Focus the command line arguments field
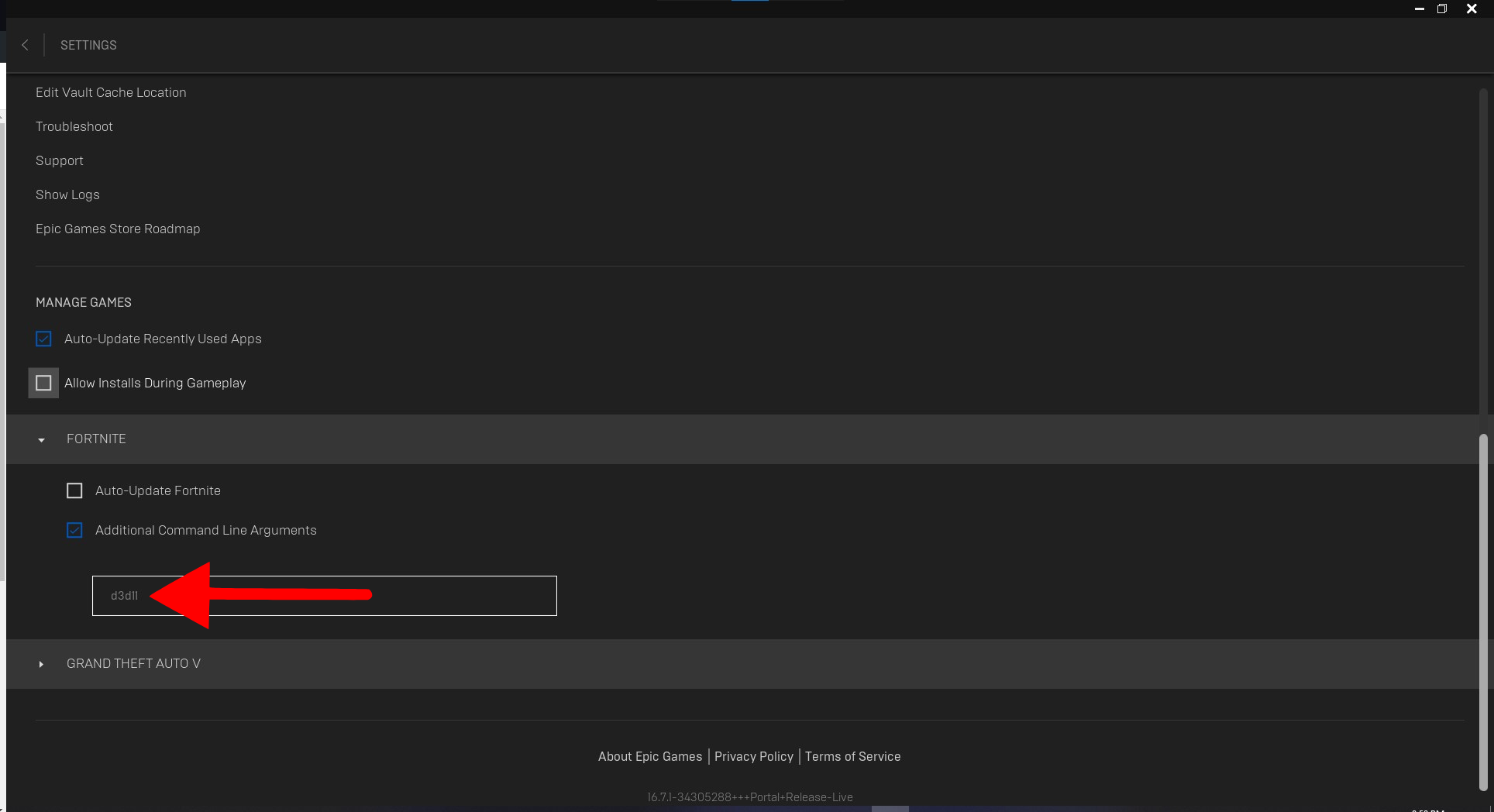The image size is (1494, 812). (x=325, y=596)
